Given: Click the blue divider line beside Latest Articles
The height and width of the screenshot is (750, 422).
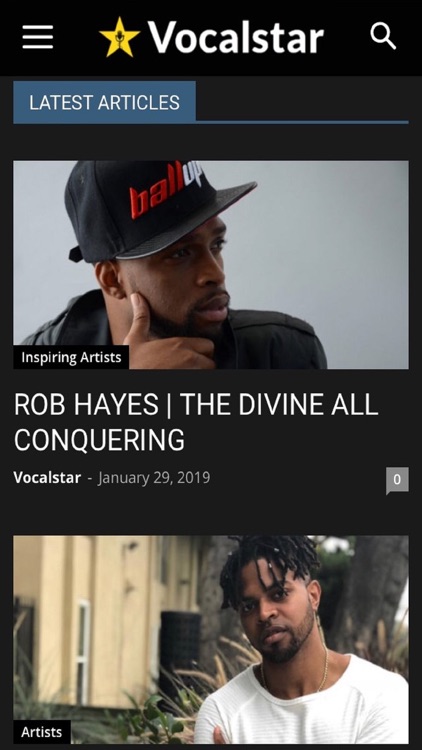Looking at the screenshot, I should pyautogui.click(x=302, y=122).
